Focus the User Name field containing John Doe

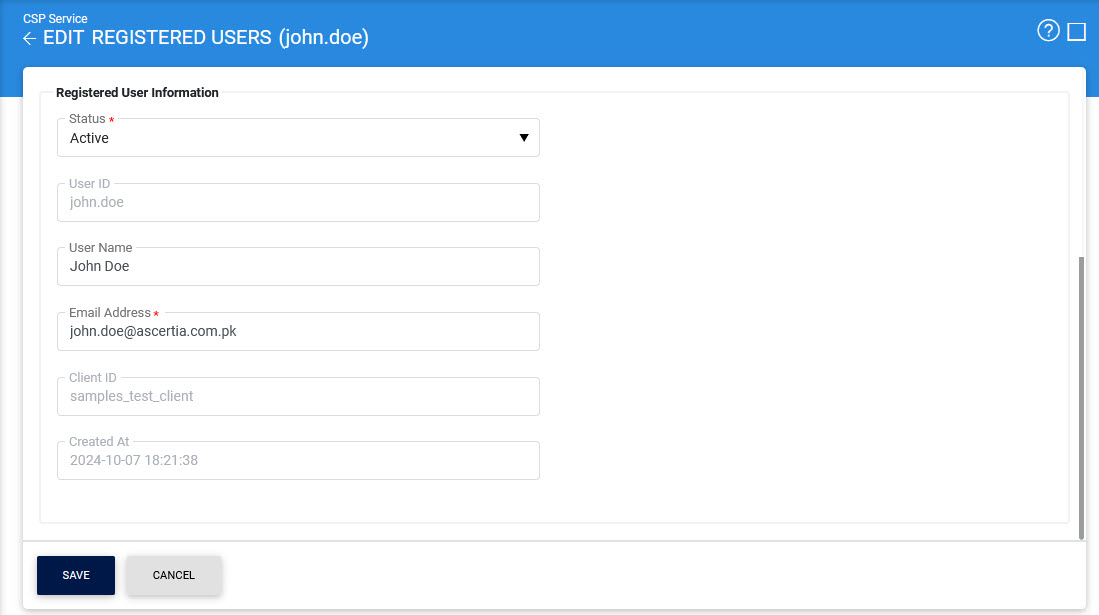298,267
